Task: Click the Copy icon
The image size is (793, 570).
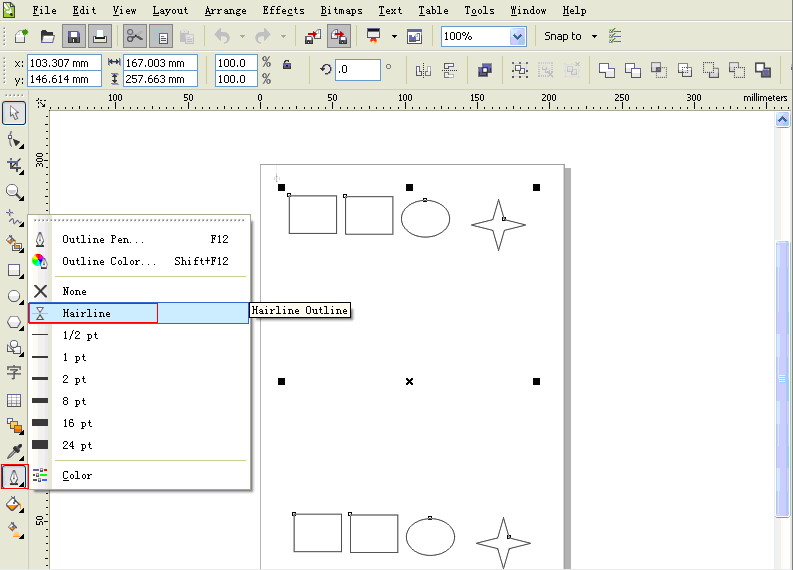Action: [x=162, y=36]
